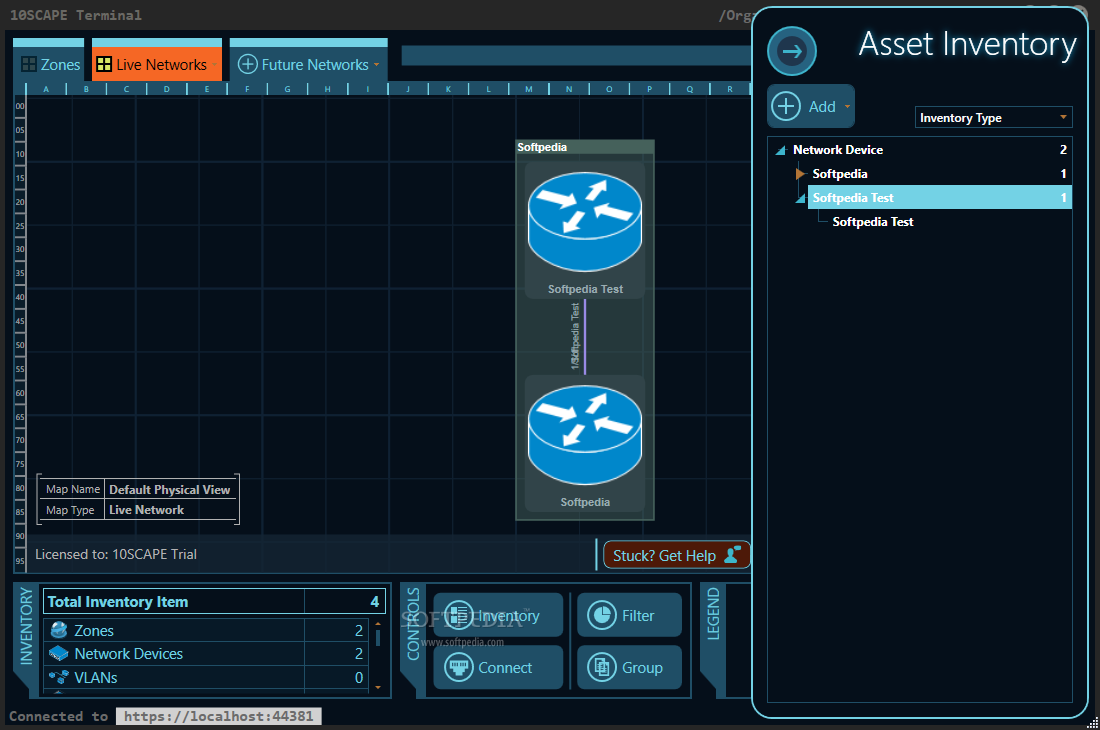Select the Network Device root row
The height and width of the screenshot is (730, 1100).
pos(930,149)
